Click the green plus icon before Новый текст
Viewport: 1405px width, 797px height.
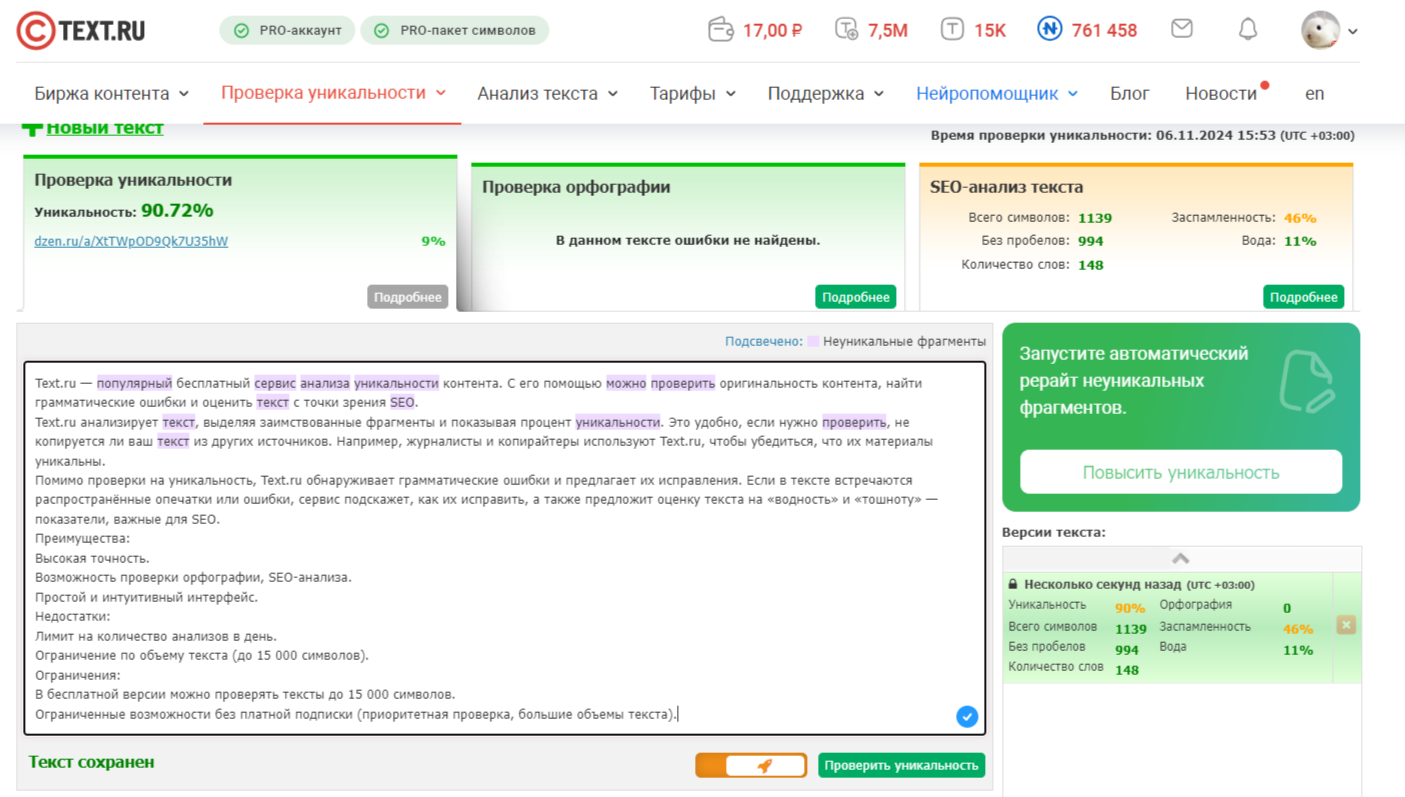[32, 128]
